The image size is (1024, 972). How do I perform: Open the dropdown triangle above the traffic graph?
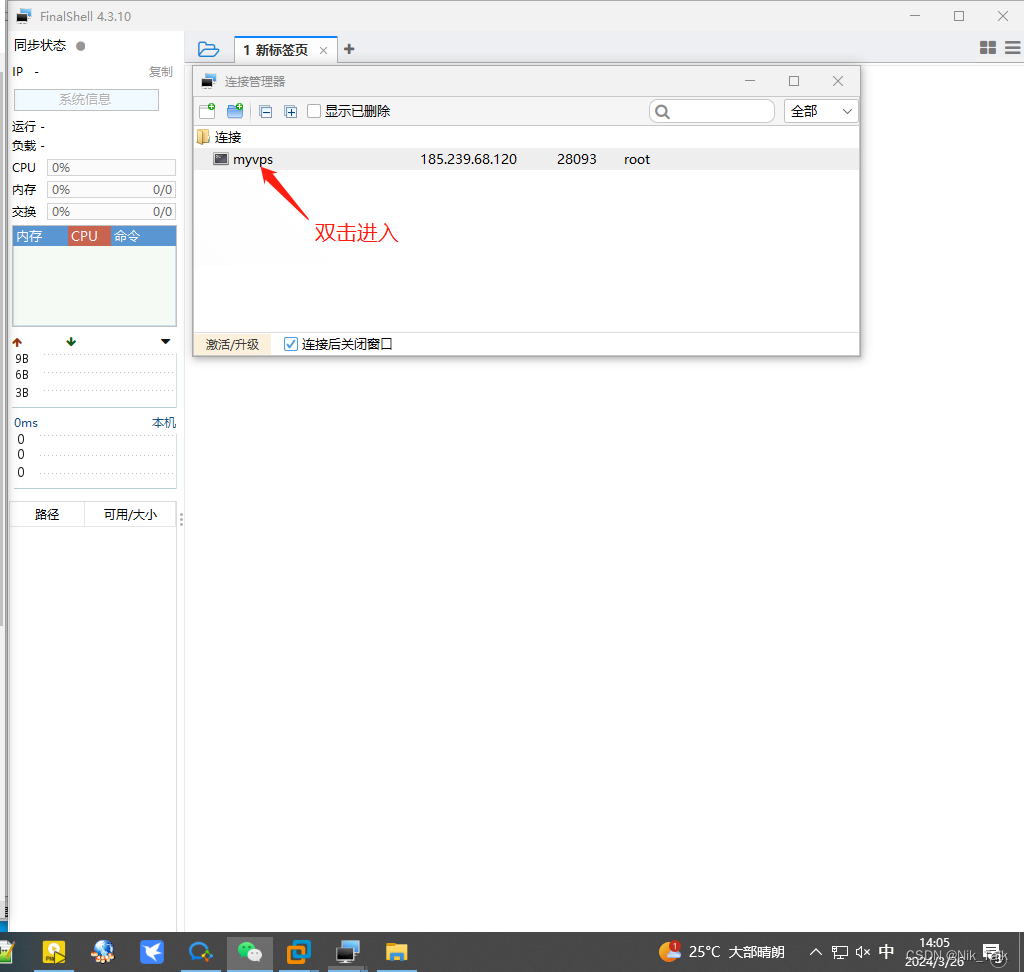tap(165, 341)
